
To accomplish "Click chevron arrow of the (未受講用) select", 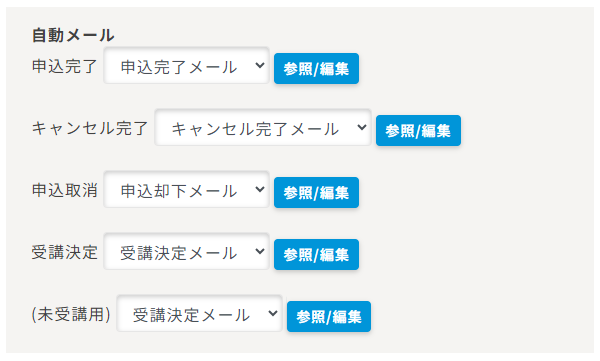I will pos(273,313).
